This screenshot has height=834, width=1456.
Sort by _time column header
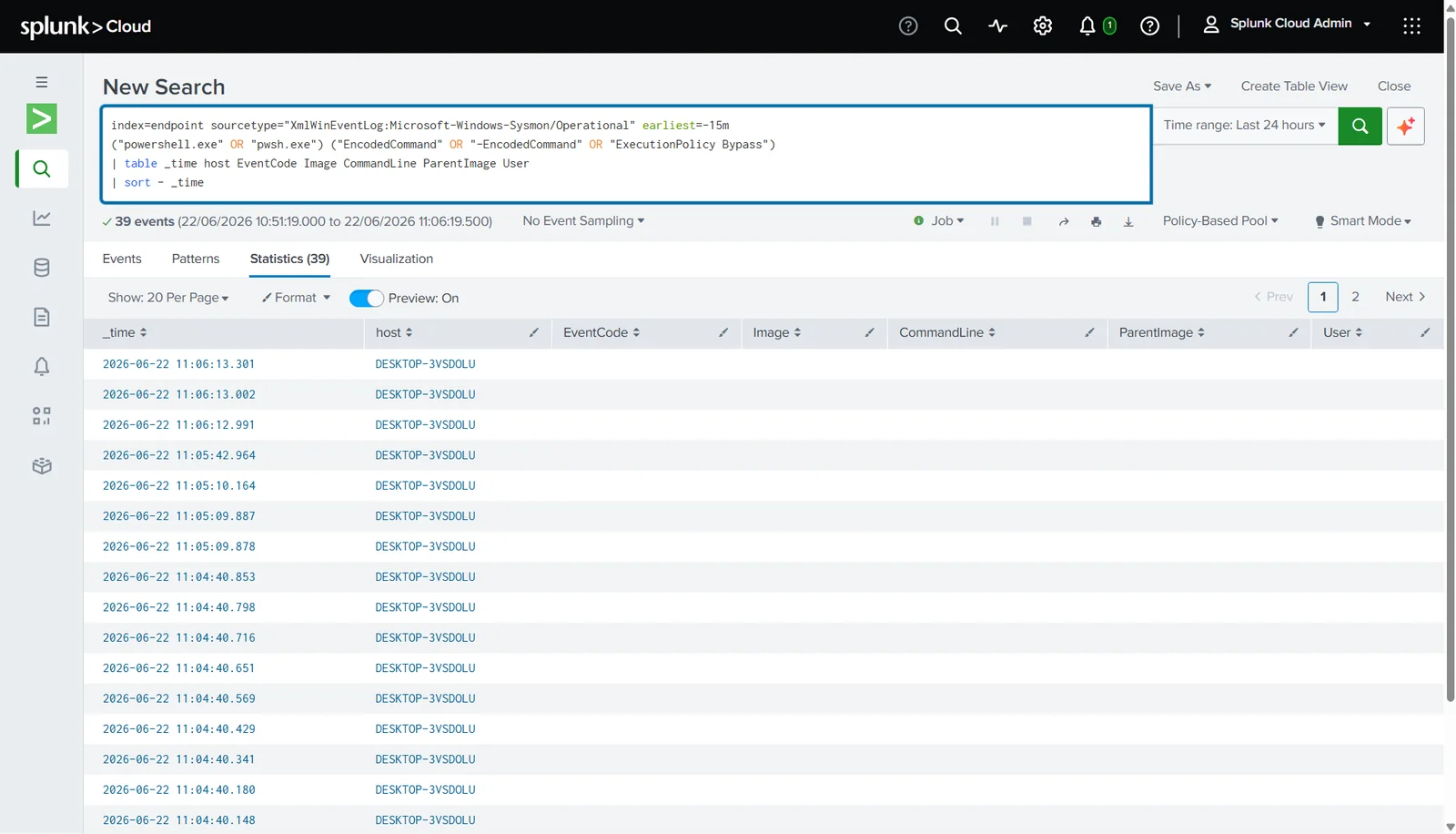125,332
